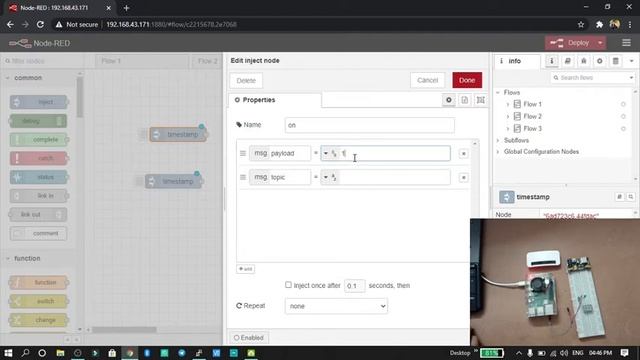640x360 pixels.
Task: Open the sidebar help book icon
Action: [568, 61]
